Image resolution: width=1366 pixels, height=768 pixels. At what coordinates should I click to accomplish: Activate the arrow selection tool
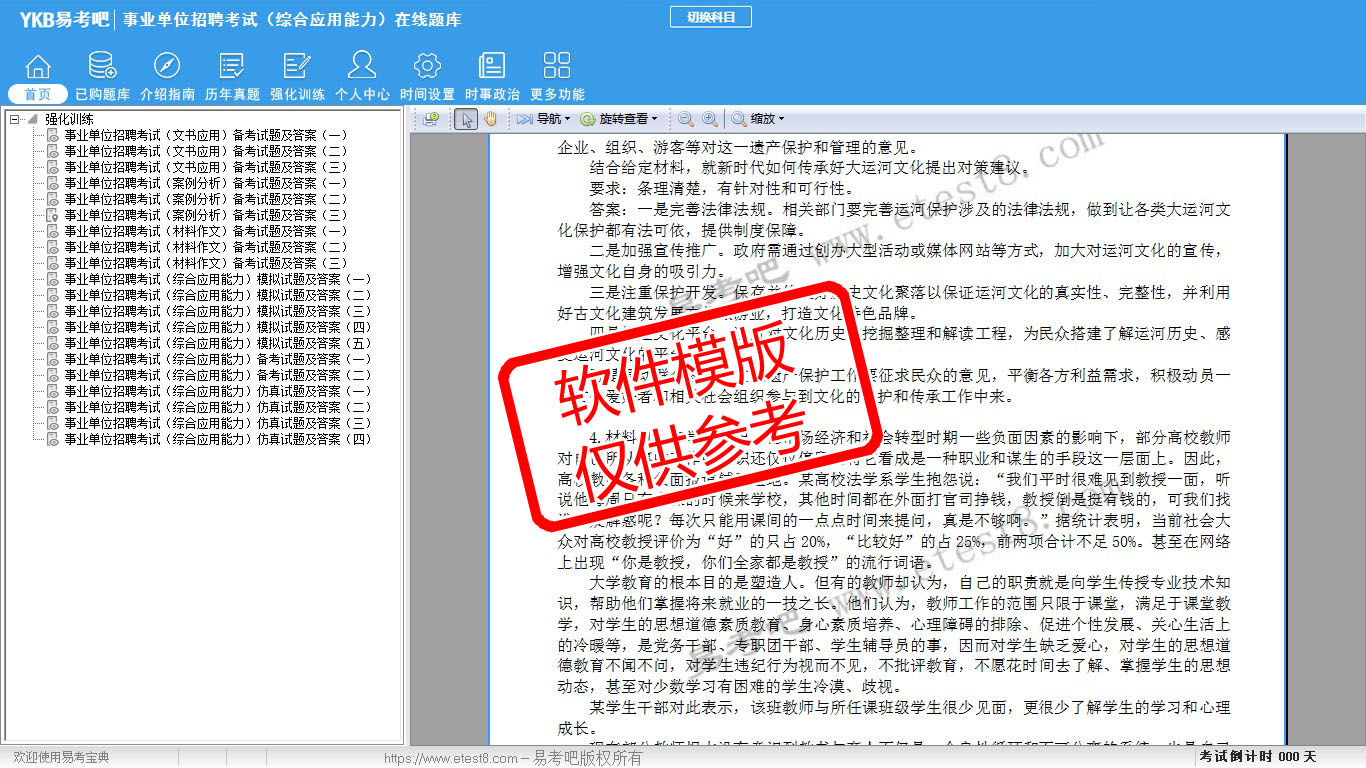coord(465,119)
